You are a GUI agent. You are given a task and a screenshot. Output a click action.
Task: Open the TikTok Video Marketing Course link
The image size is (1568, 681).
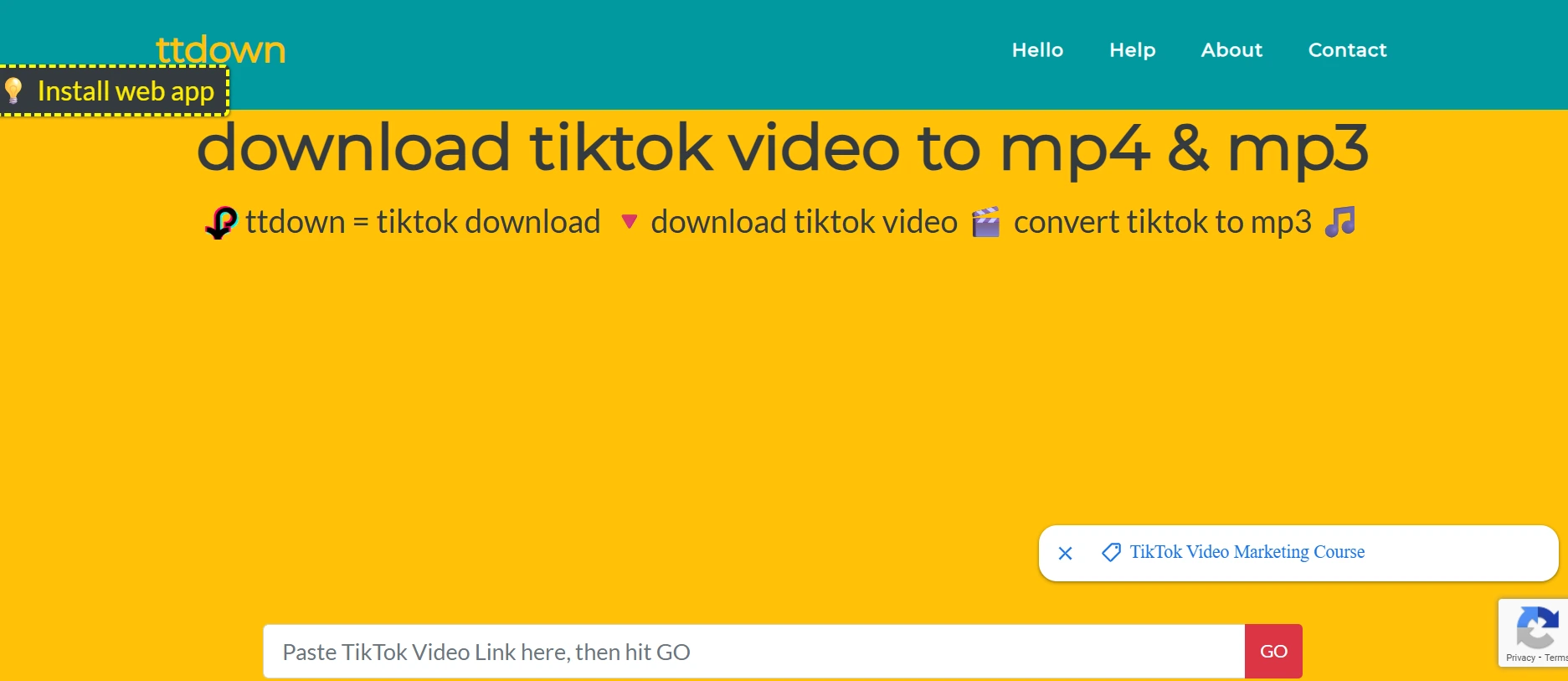coord(1247,552)
